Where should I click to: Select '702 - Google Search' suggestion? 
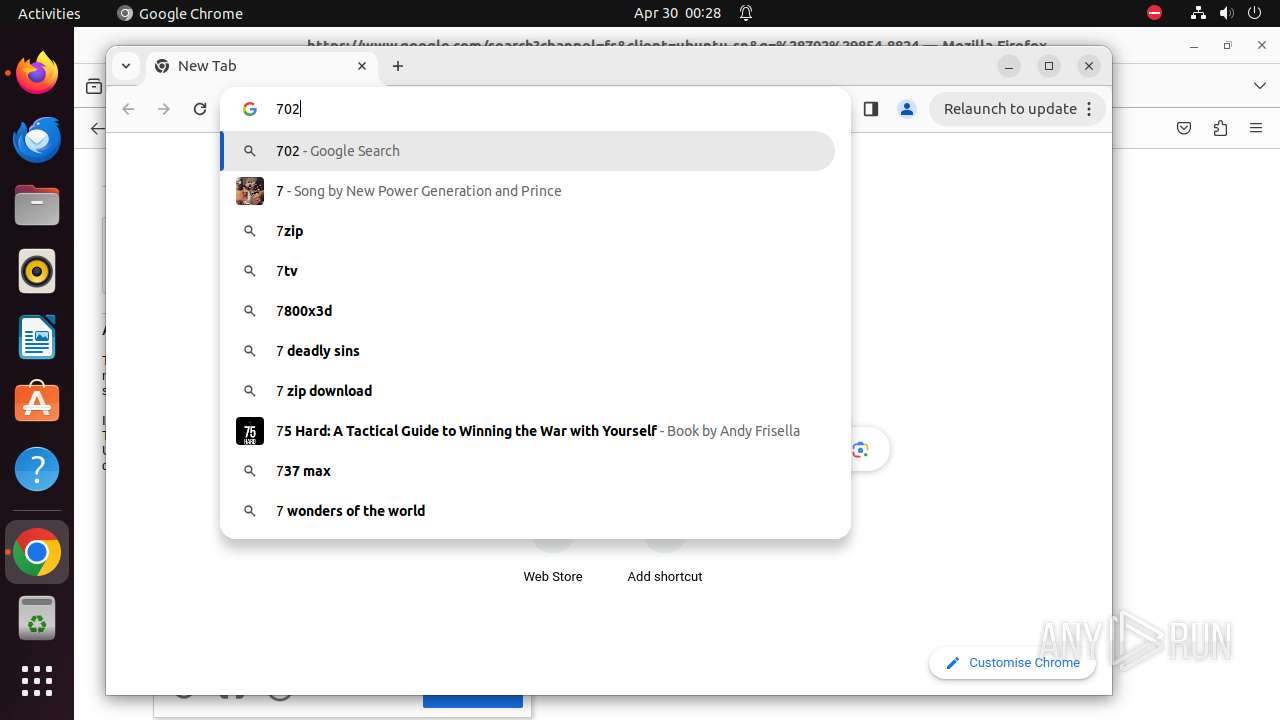click(528, 151)
